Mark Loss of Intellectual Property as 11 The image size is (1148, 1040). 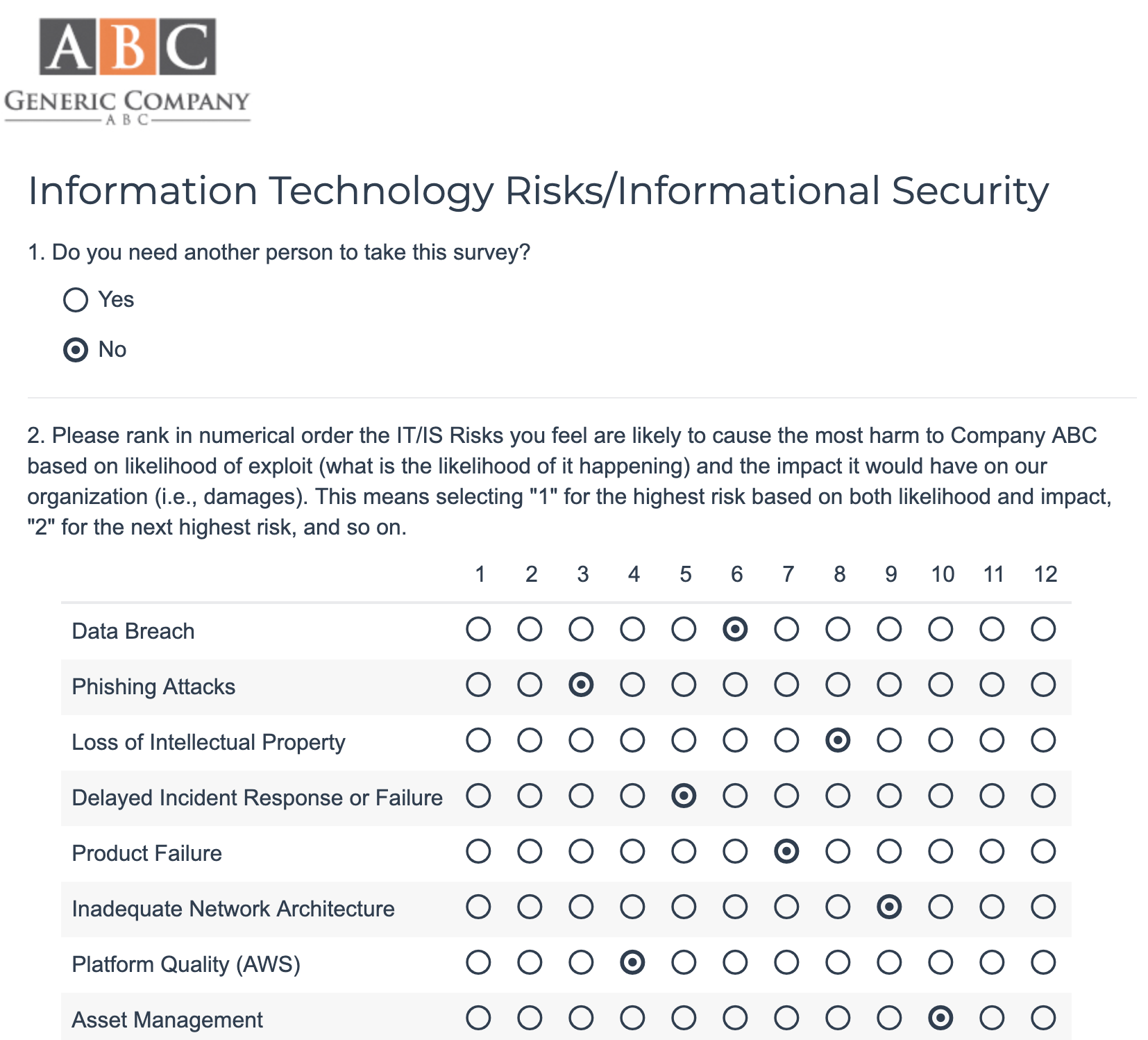(992, 741)
